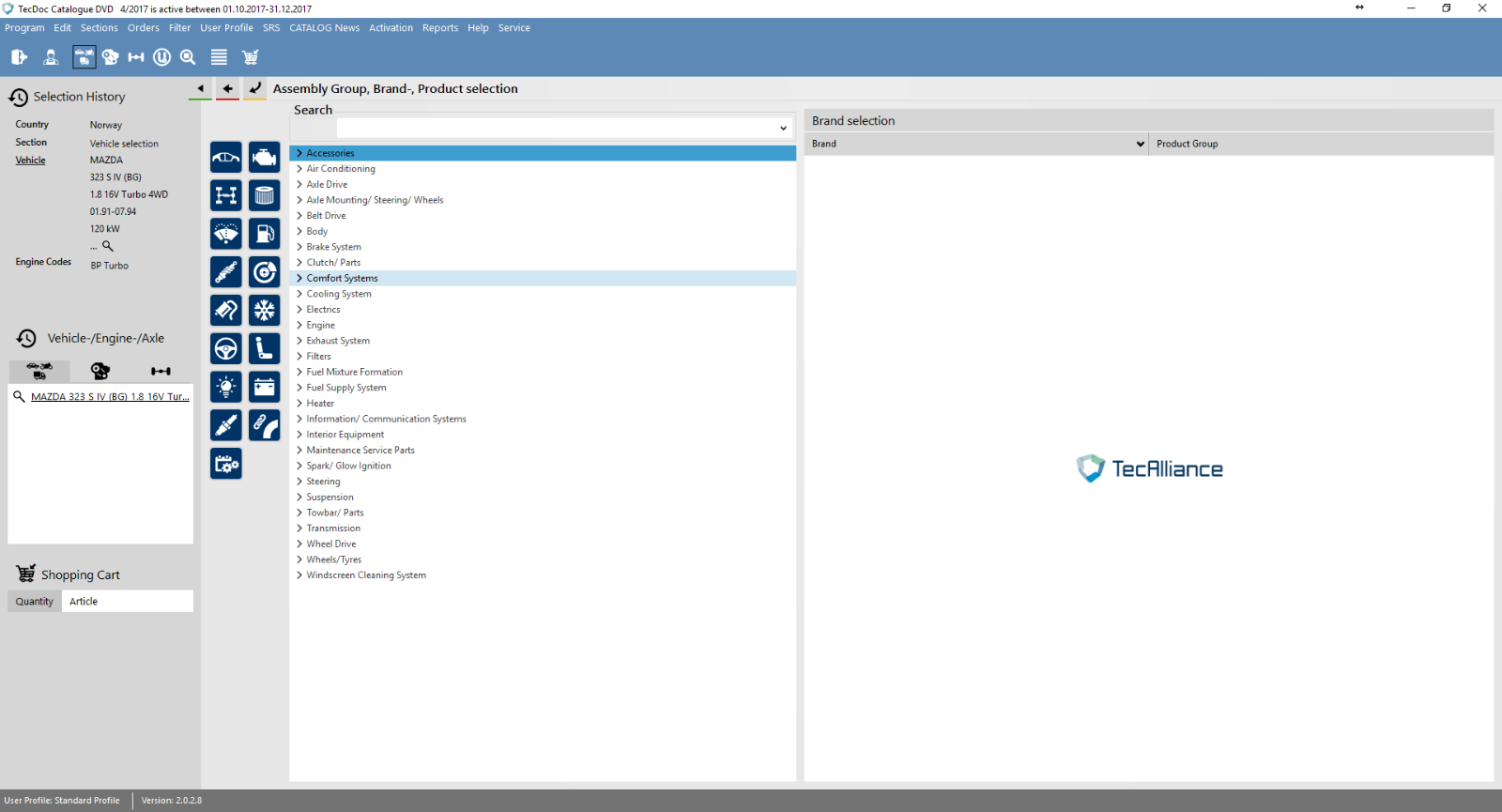Click the MAZDA 323 S IV history link
Screen dimensions: 1502x812
pyautogui.click(x=110, y=397)
